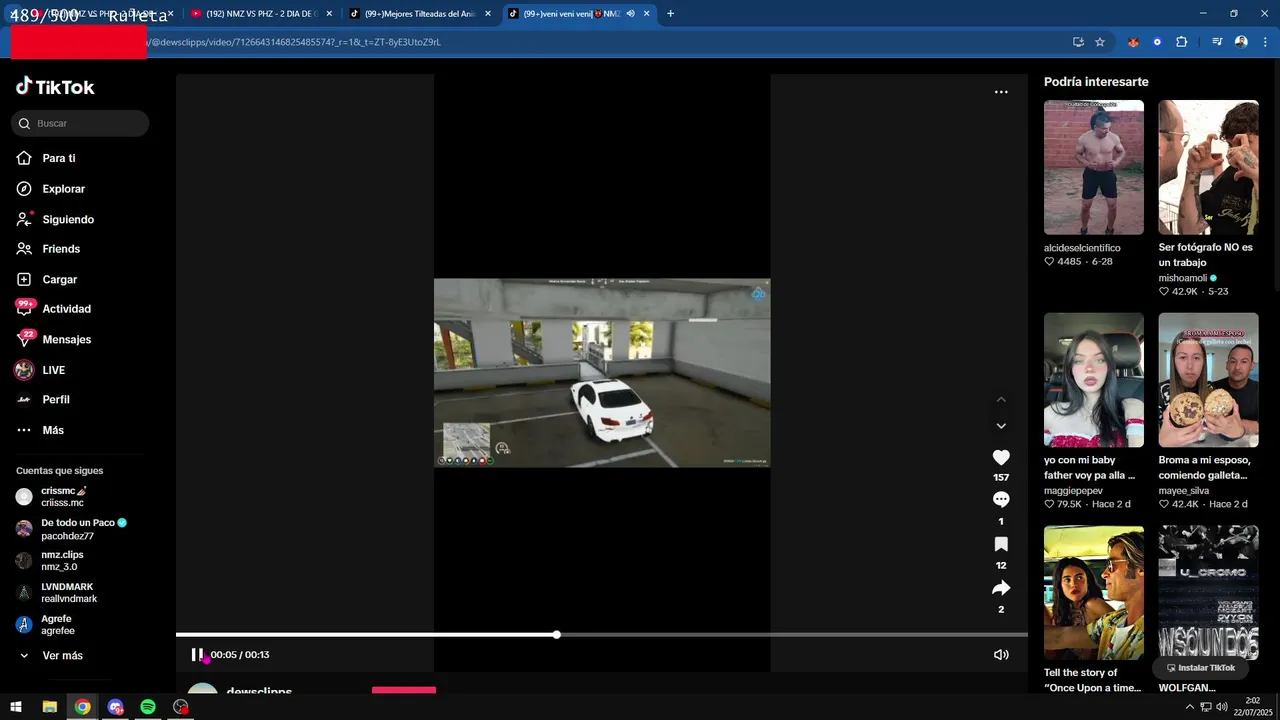The height and width of the screenshot is (720, 1280).
Task: Open the video options three-dot menu
Action: point(1001,92)
